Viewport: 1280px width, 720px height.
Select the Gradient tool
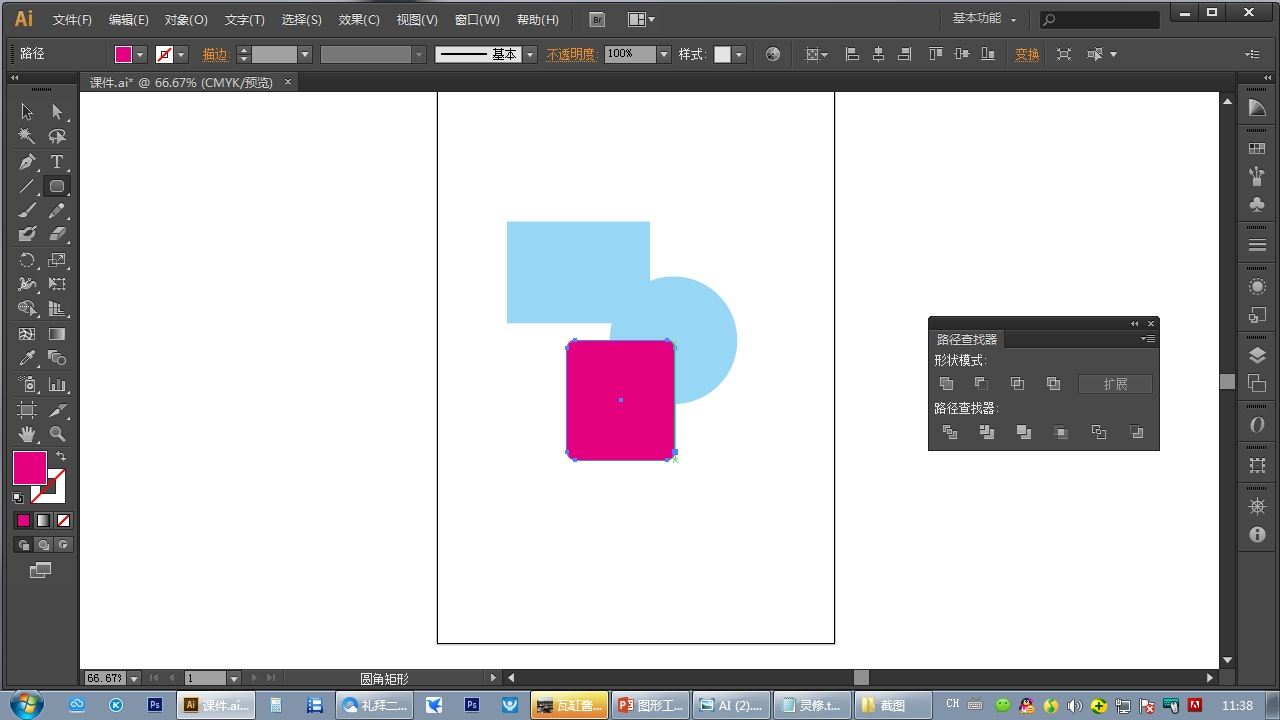[57, 335]
